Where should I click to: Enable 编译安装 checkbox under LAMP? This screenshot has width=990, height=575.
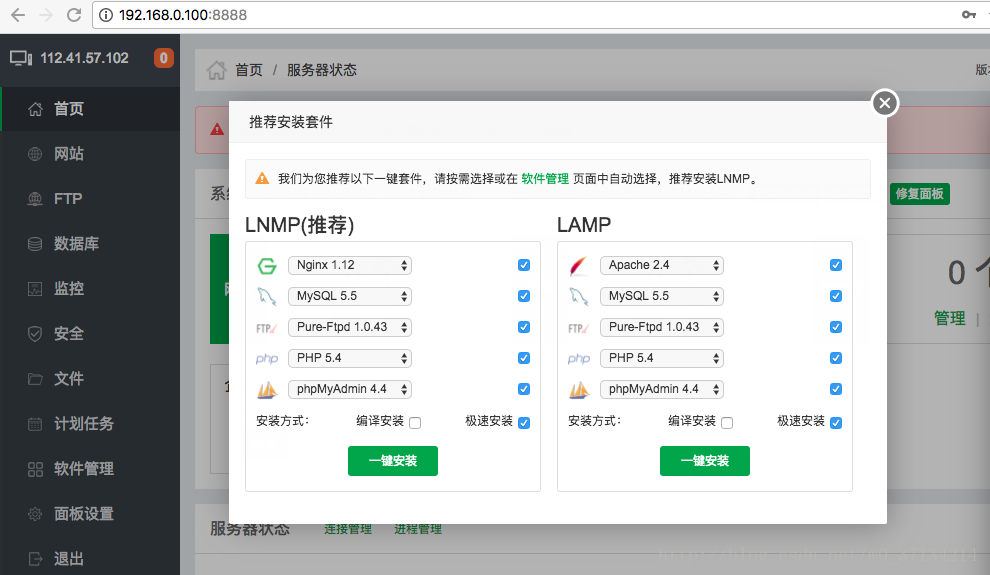(727, 423)
